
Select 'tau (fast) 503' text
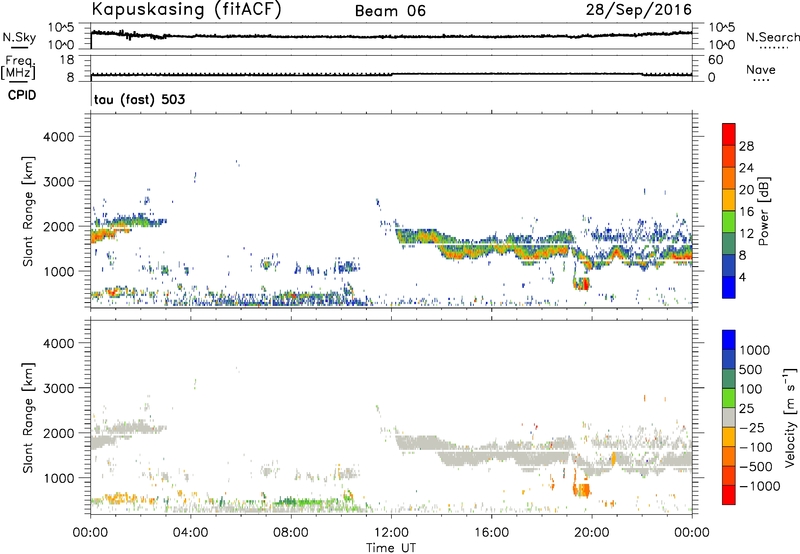point(139,99)
